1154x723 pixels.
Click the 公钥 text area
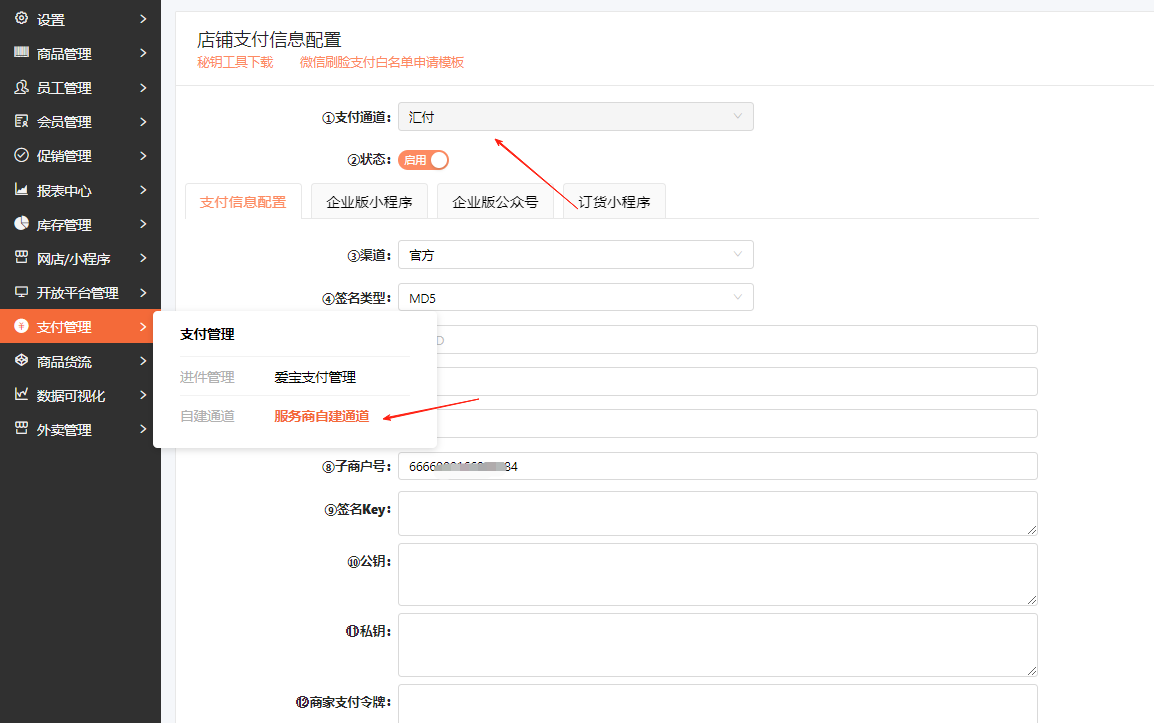718,574
